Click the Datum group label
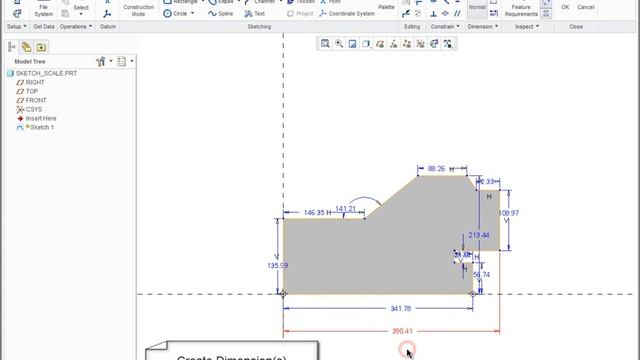The width and height of the screenshot is (640, 360). (108, 27)
